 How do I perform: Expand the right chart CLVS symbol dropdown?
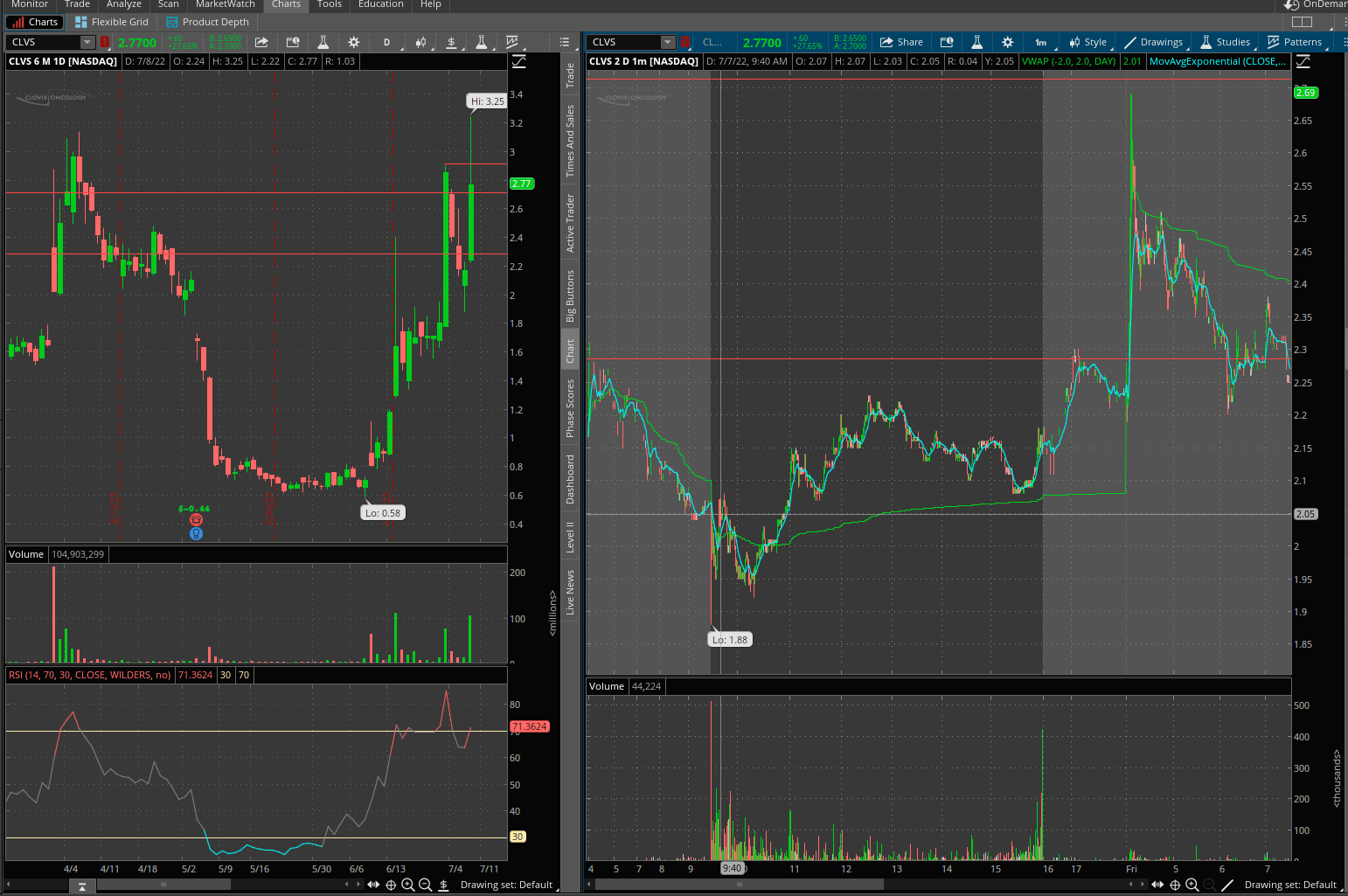pyautogui.click(x=668, y=42)
